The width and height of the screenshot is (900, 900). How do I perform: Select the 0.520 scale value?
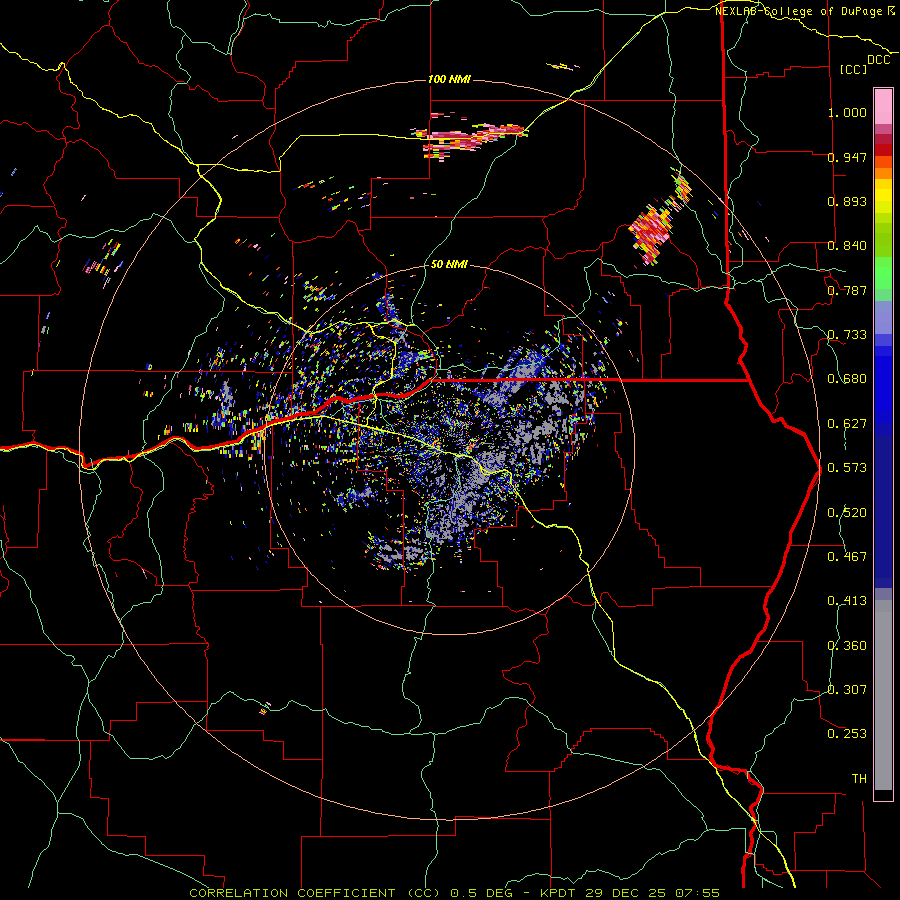click(847, 513)
